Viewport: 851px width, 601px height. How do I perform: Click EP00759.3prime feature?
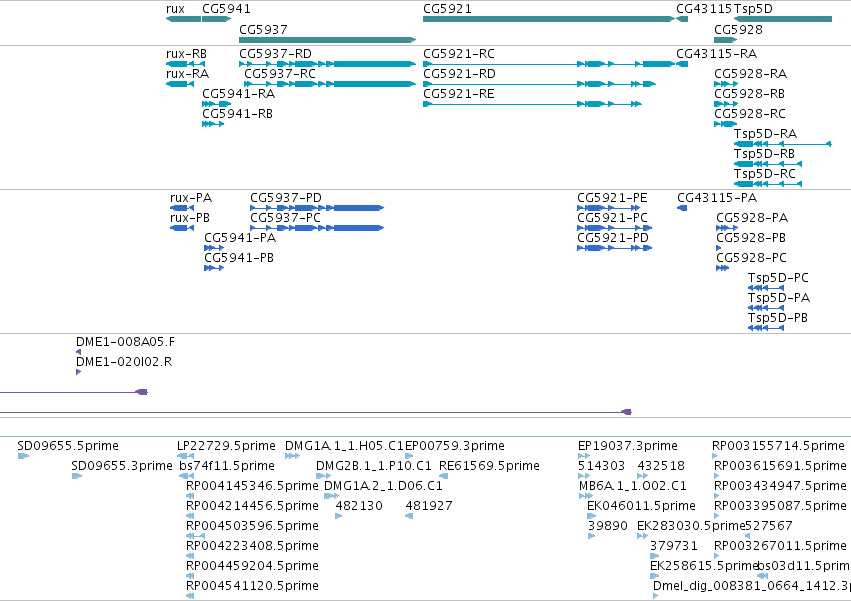click(x=409, y=456)
